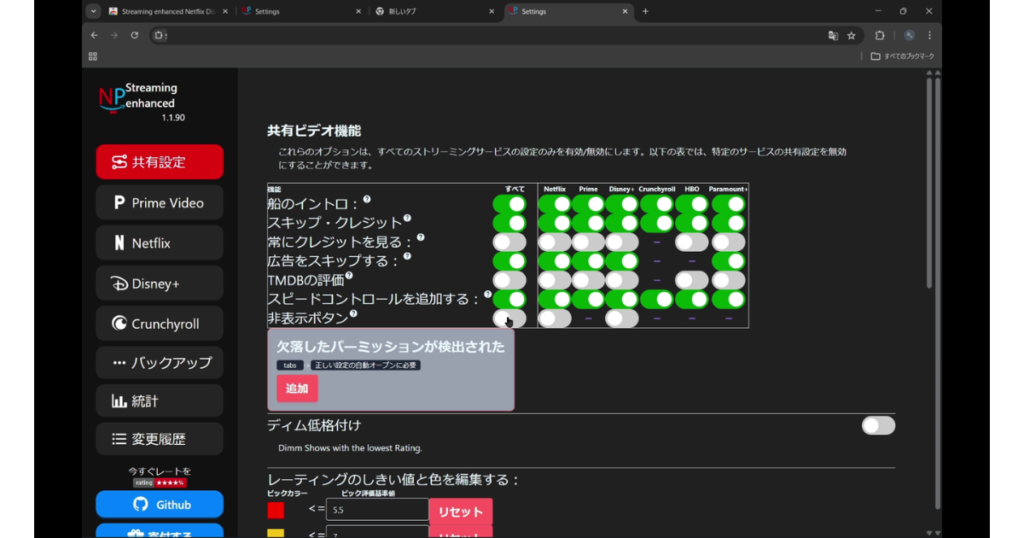Reload the page with the refresh icon
1024x538 pixels.
click(x=134, y=35)
